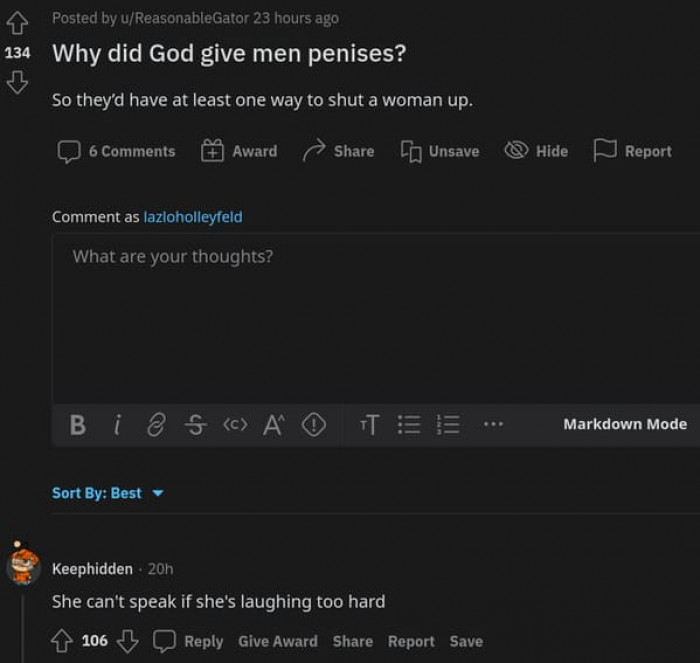Insert a bulleted list
The width and height of the screenshot is (700, 663).
point(409,425)
